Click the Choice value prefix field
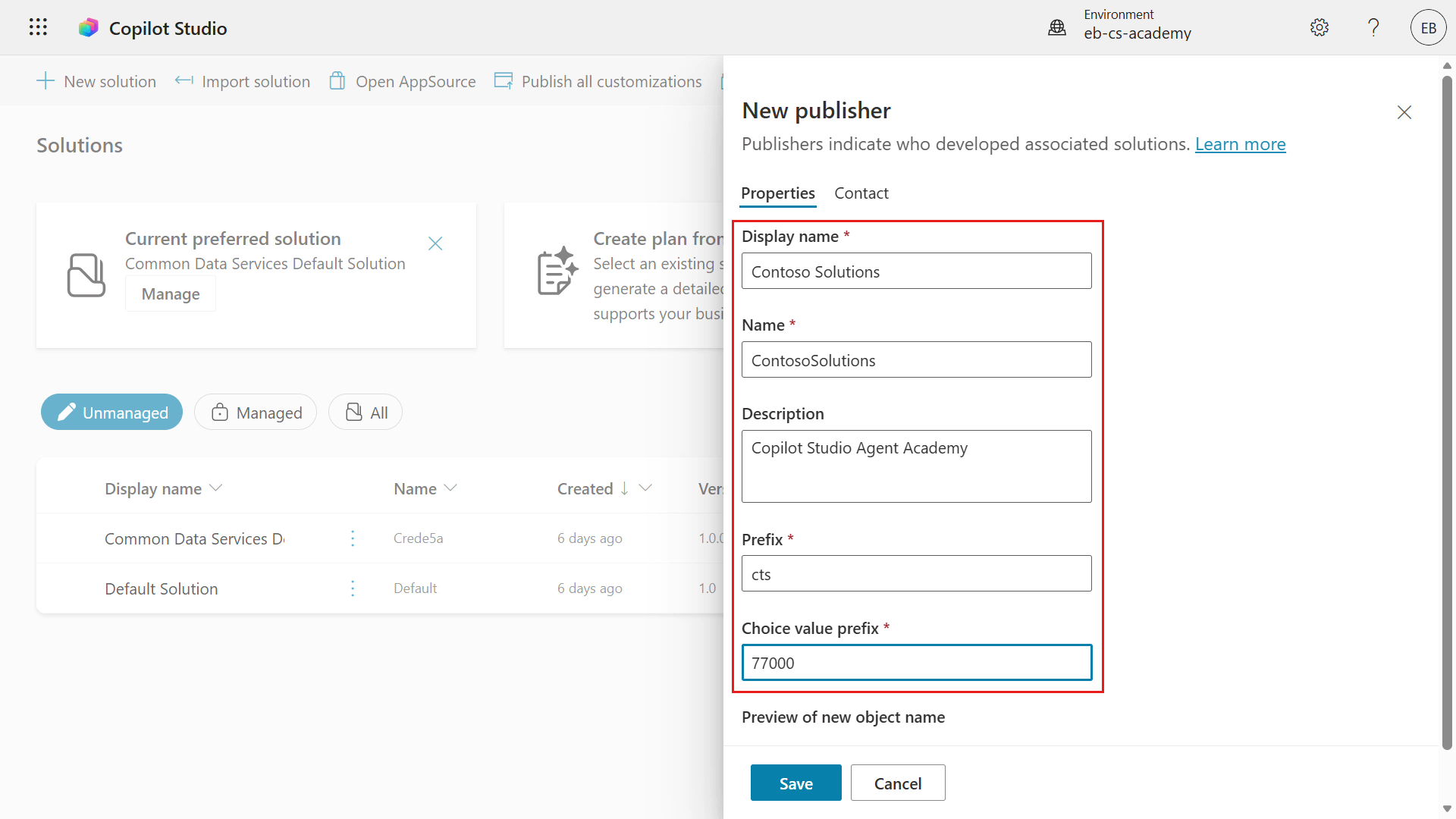Viewport: 1456px width, 819px height. [x=917, y=662]
